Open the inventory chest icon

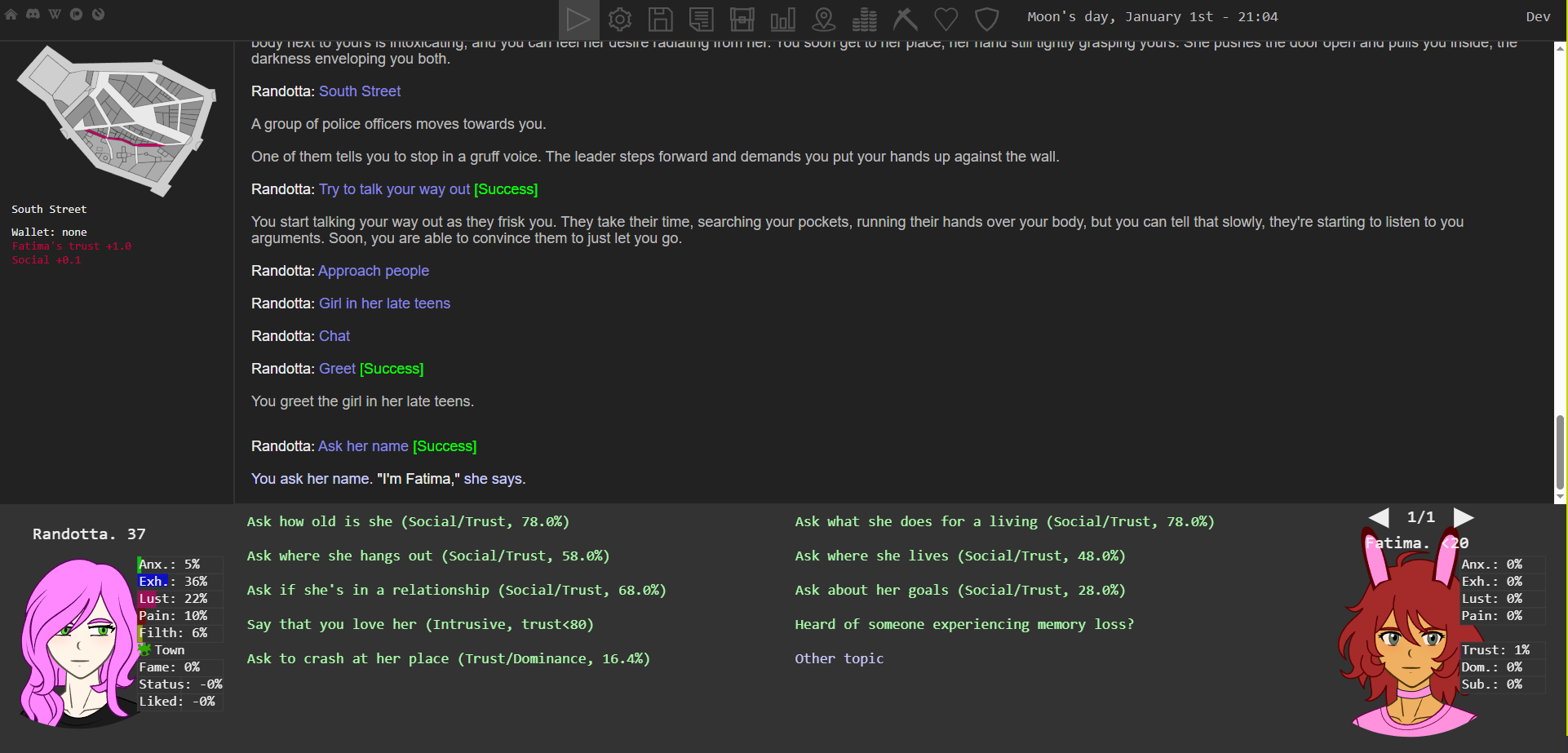[742, 19]
